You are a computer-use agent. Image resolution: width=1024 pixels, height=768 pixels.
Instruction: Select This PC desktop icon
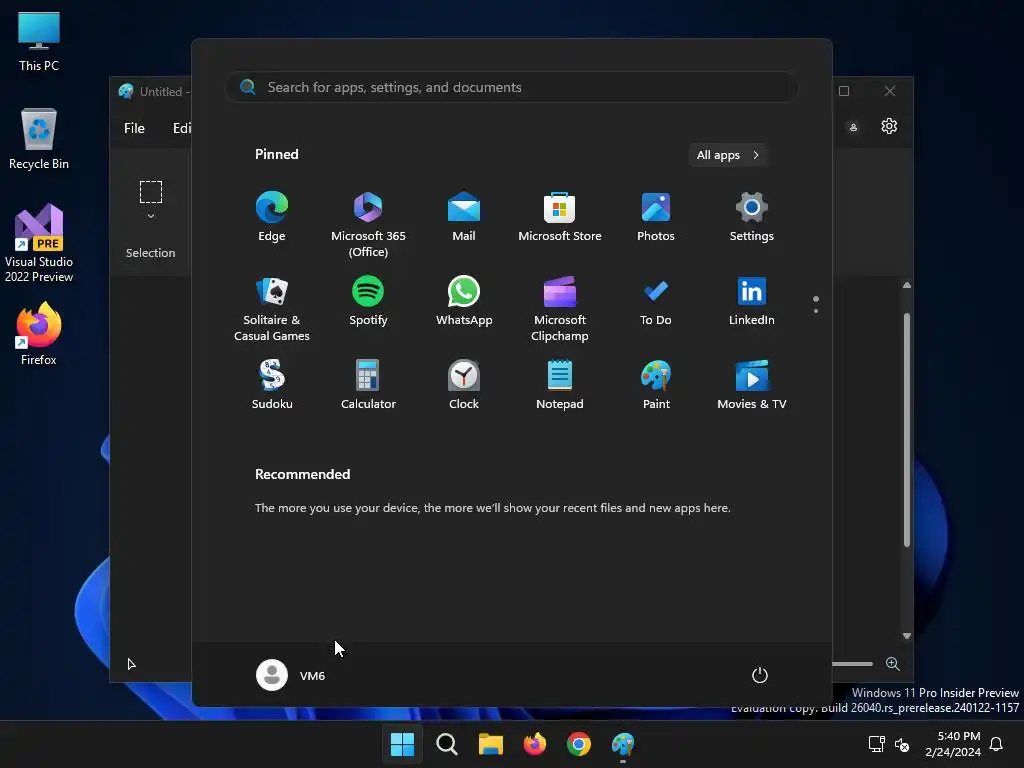[39, 42]
